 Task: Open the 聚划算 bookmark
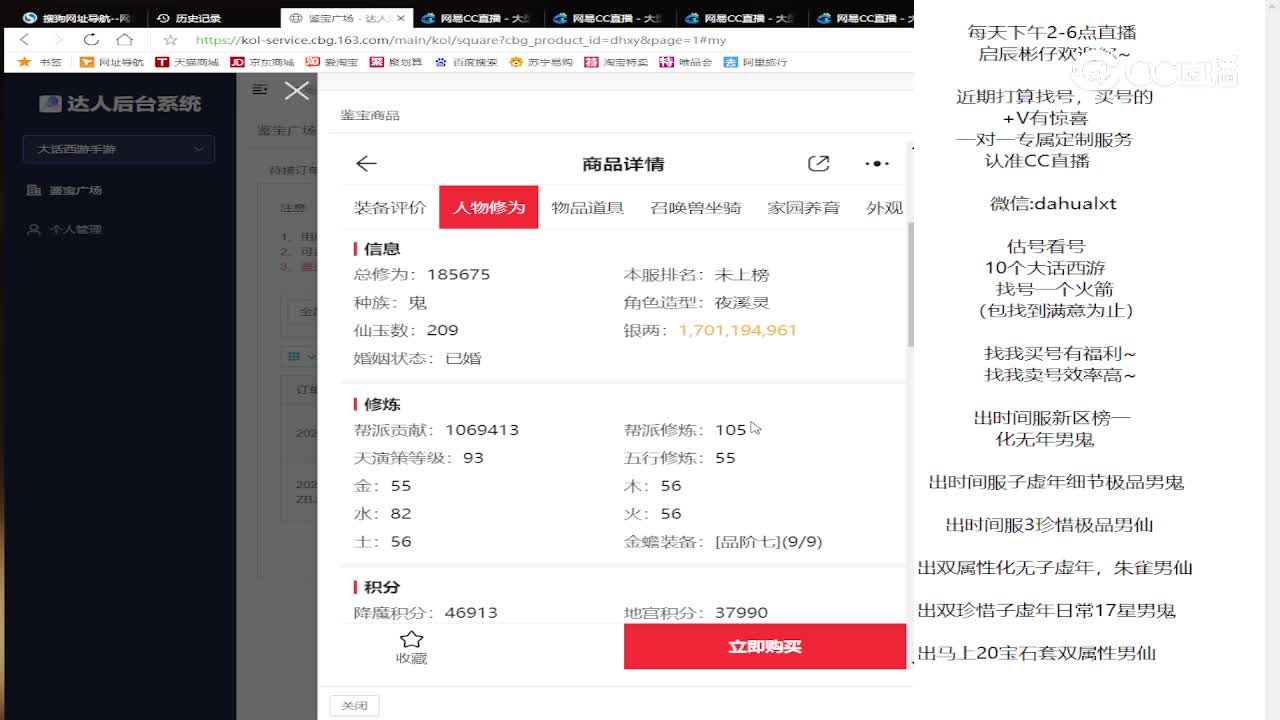coord(396,62)
